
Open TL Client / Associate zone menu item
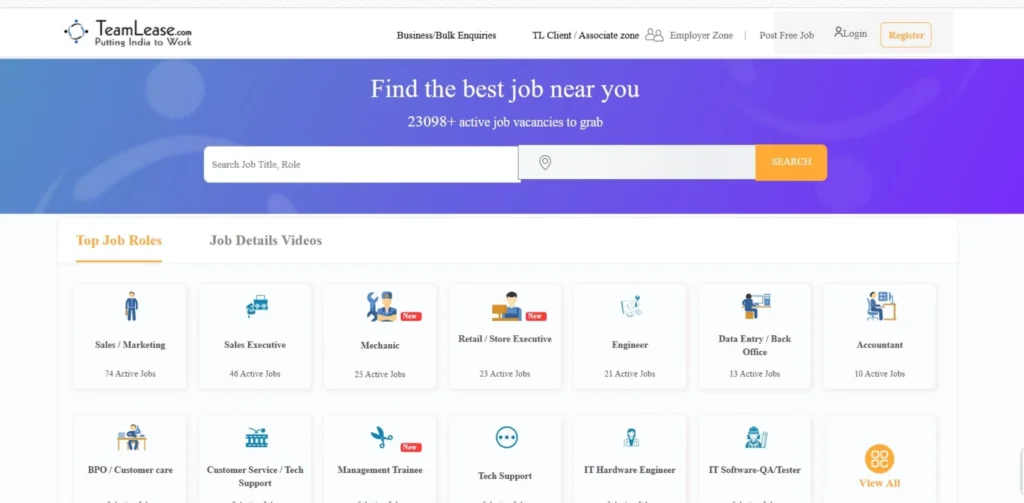586,35
